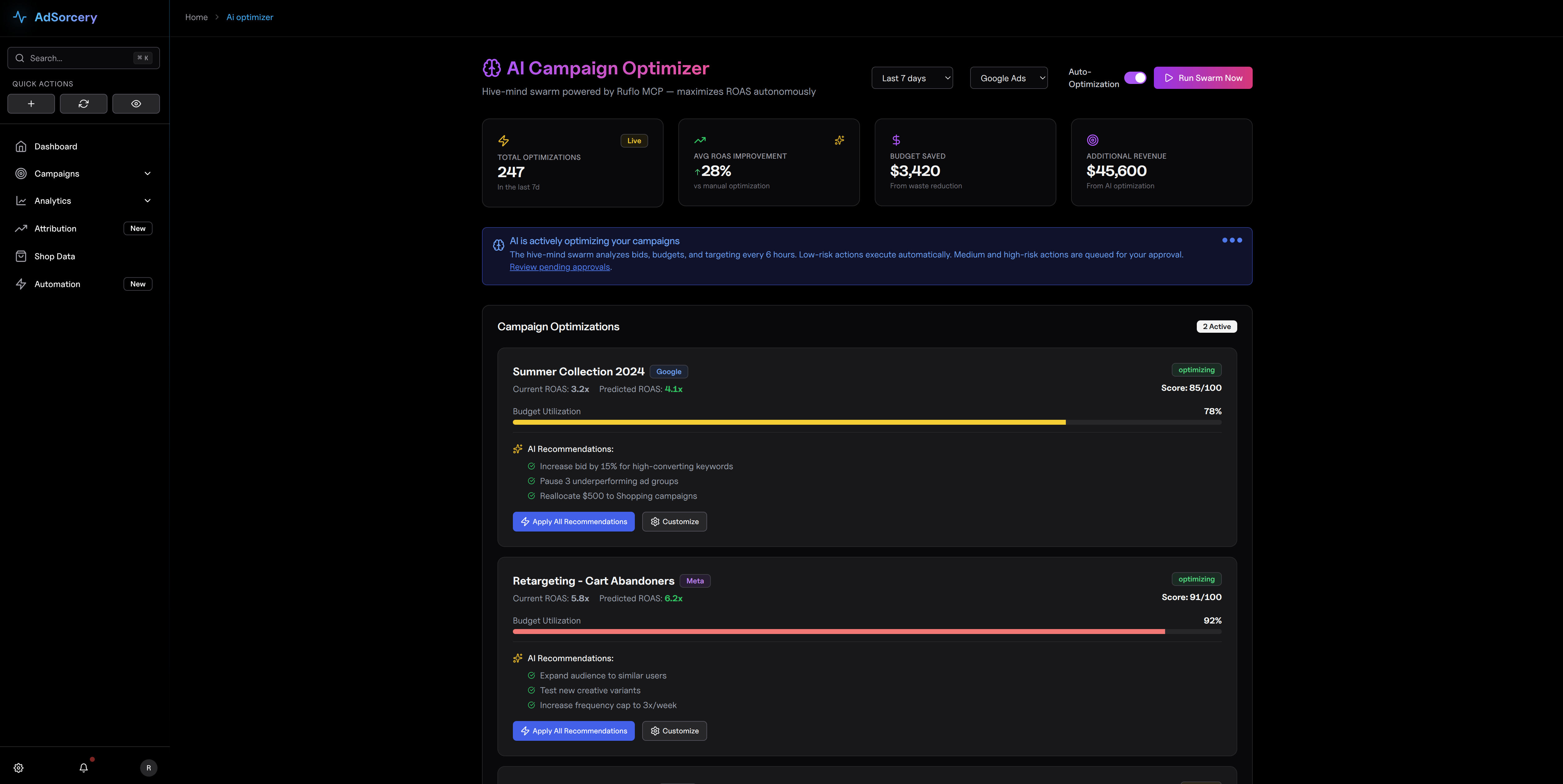
Task: Click the Shop Data bag icon
Action: pos(21,256)
